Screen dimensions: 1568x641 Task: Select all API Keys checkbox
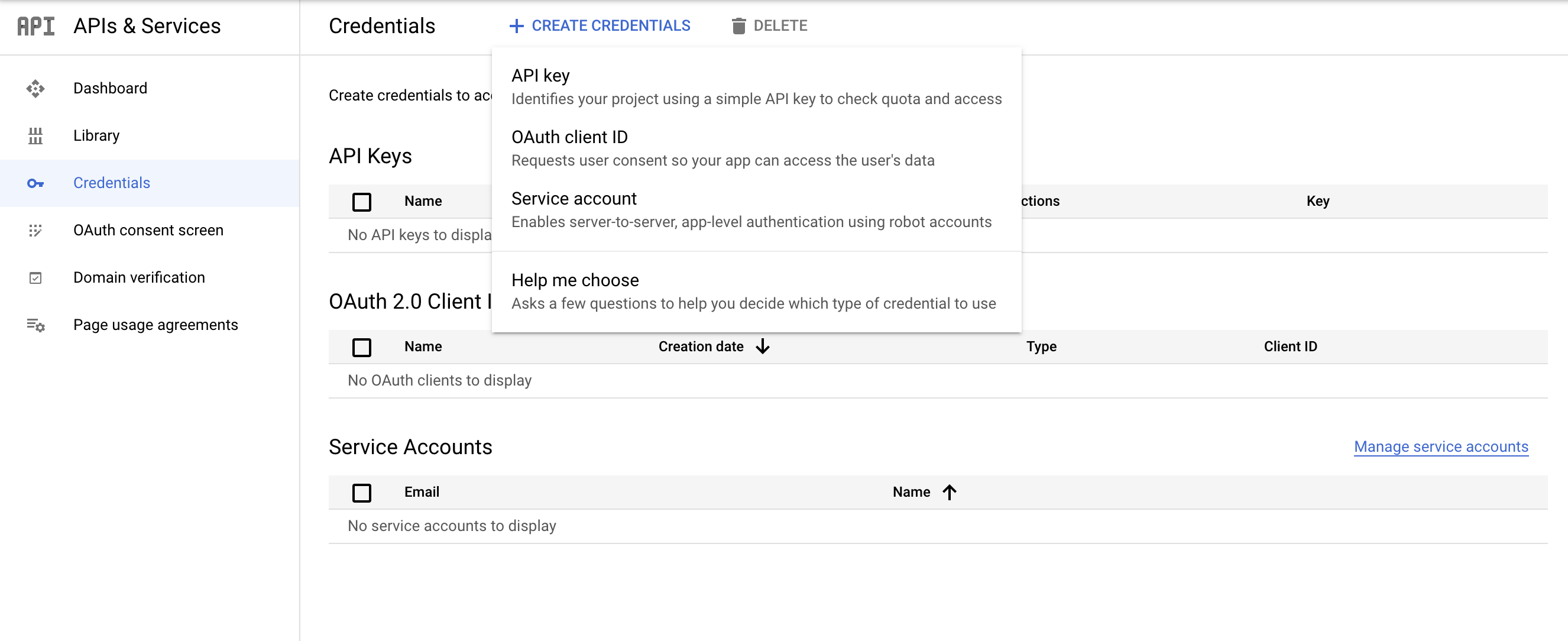362,202
